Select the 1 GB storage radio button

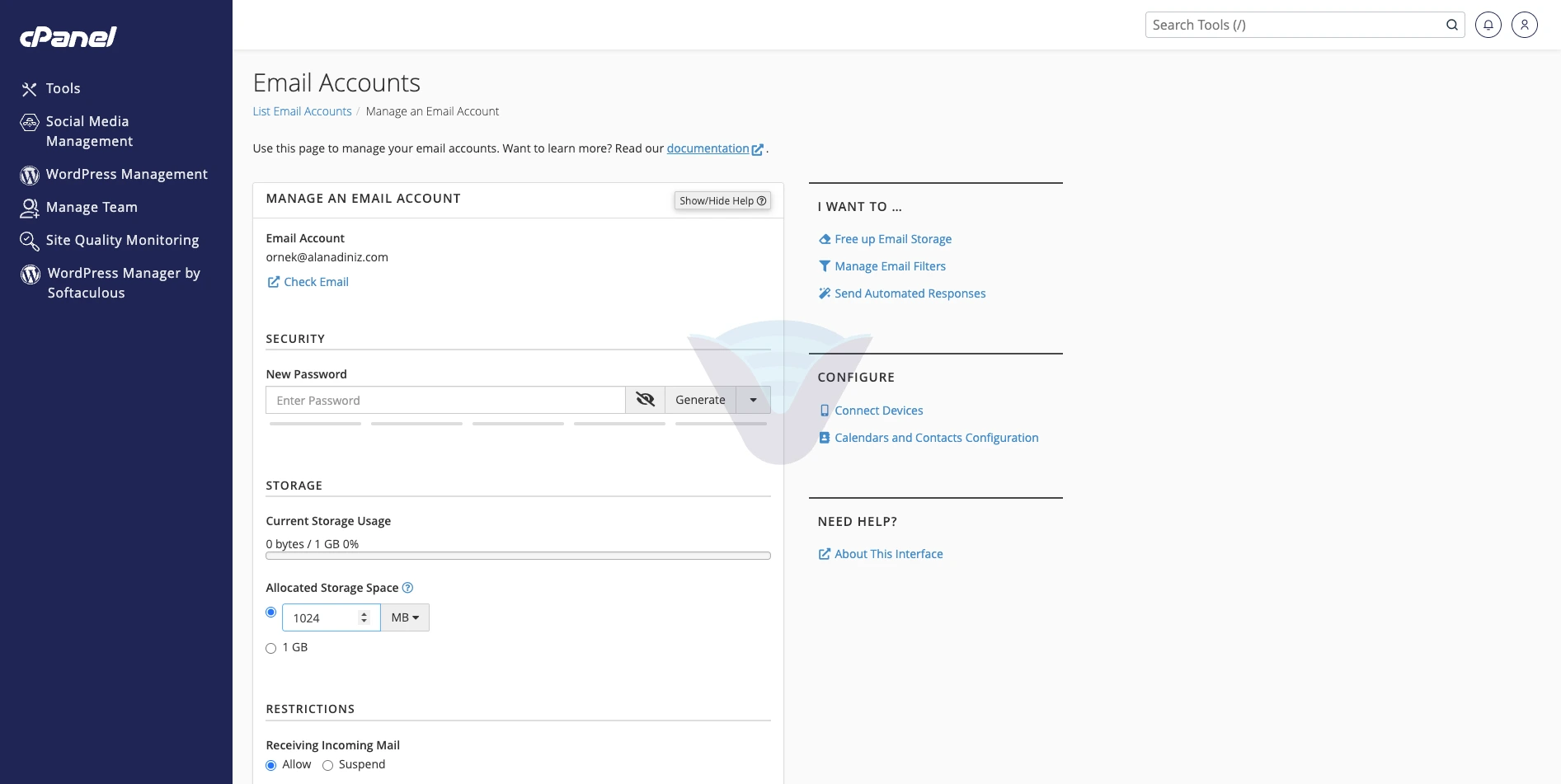[270, 648]
